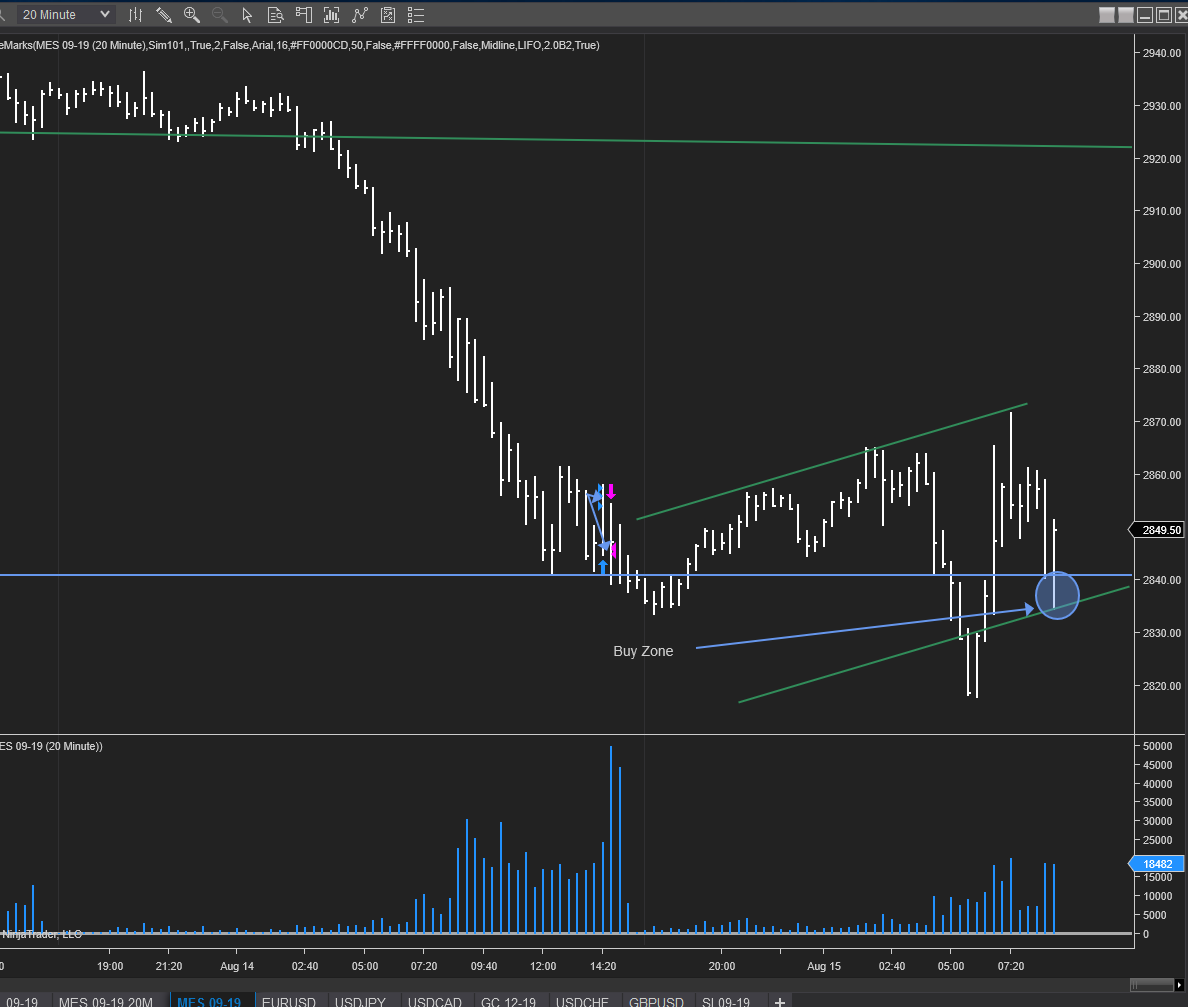The height and width of the screenshot is (1007, 1188).
Task: Click the scrollbar right arrow button
Action: click(x=1179, y=985)
